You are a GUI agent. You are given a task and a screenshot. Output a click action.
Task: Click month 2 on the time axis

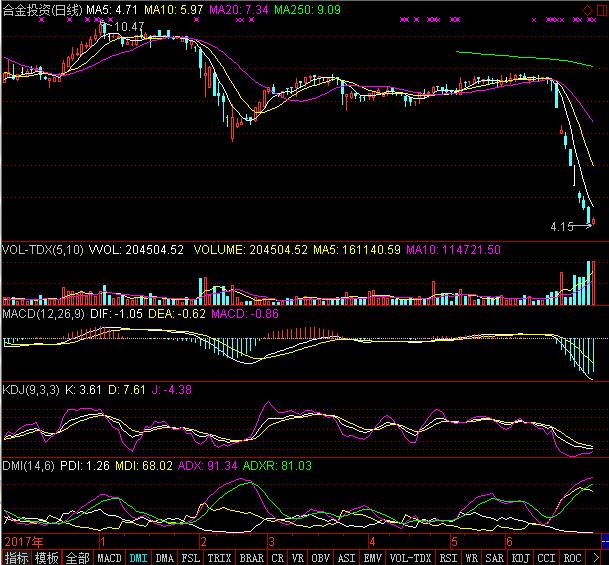(x=203, y=541)
